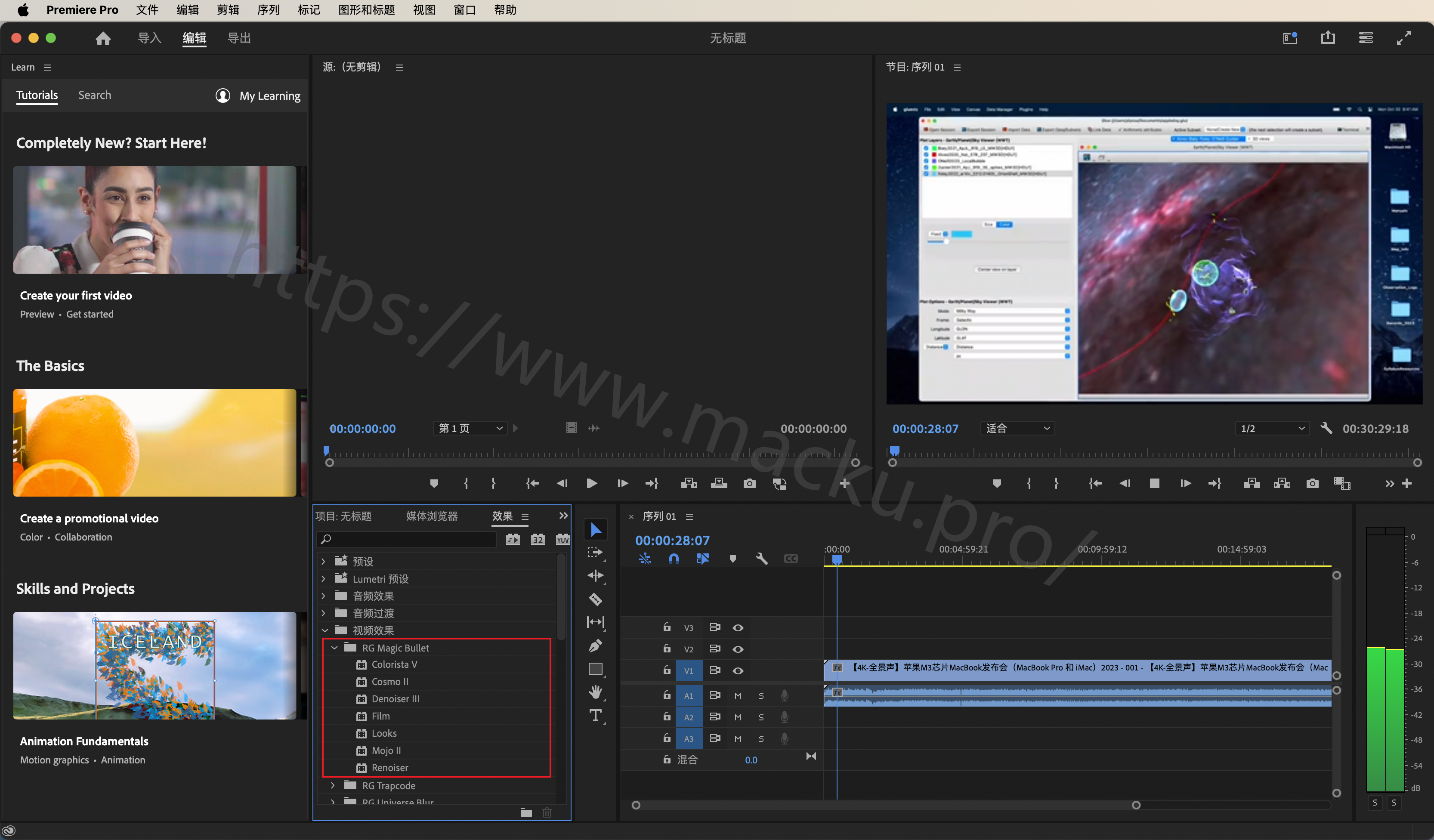Click Insert button in Source monitor
The height and width of the screenshot is (840, 1434).
tap(689, 483)
